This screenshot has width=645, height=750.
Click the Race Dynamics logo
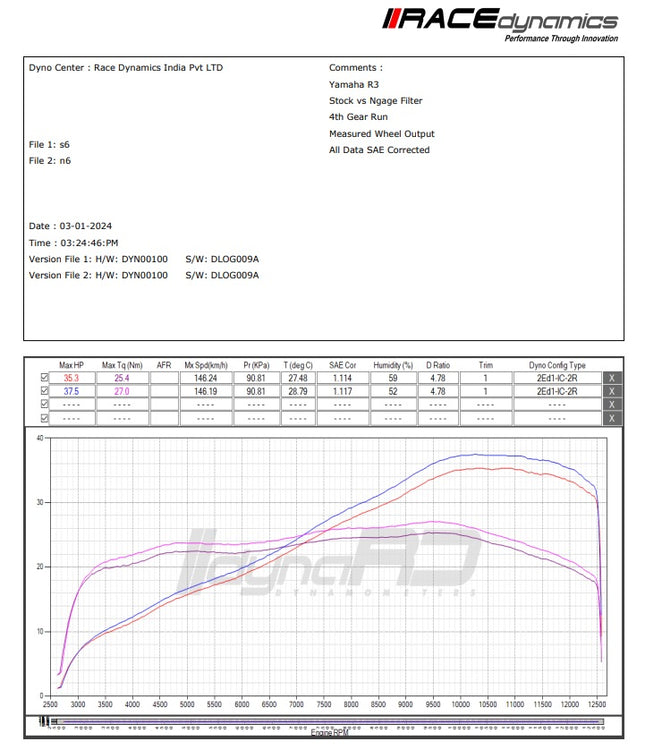pos(500,25)
